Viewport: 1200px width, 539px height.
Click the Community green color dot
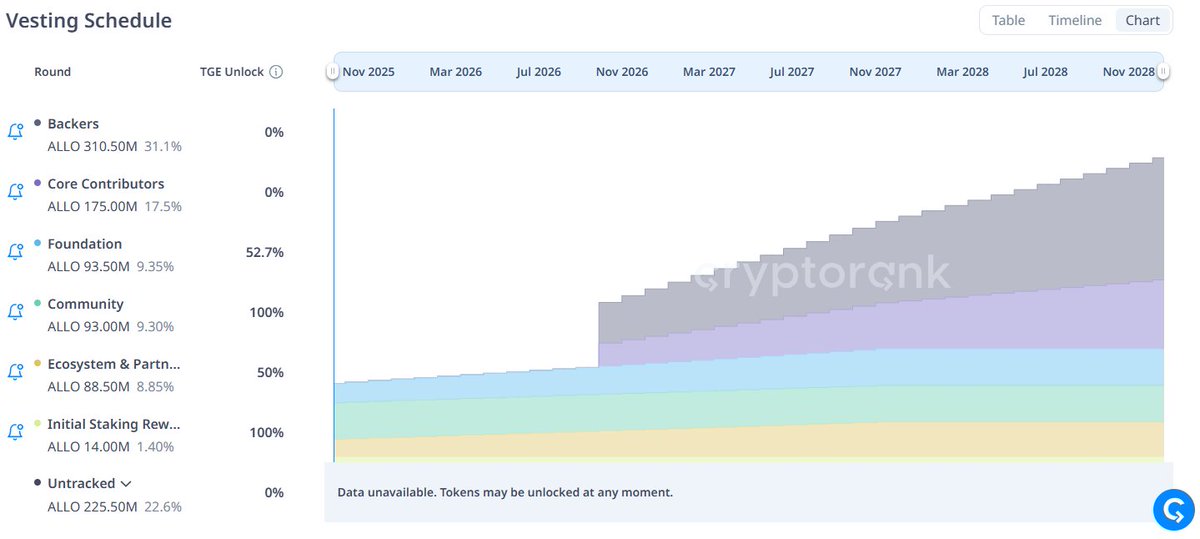click(x=38, y=303)
